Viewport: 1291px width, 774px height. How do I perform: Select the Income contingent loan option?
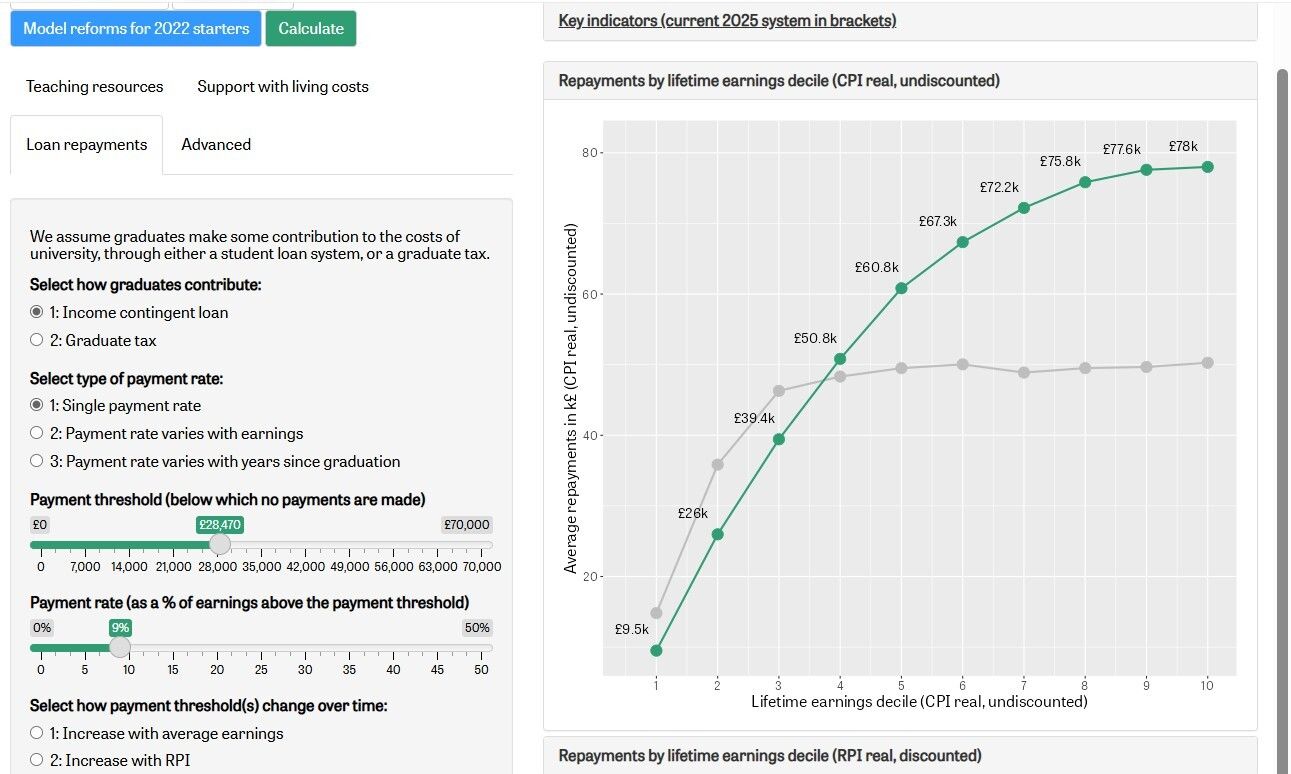[x=37, y=312]
